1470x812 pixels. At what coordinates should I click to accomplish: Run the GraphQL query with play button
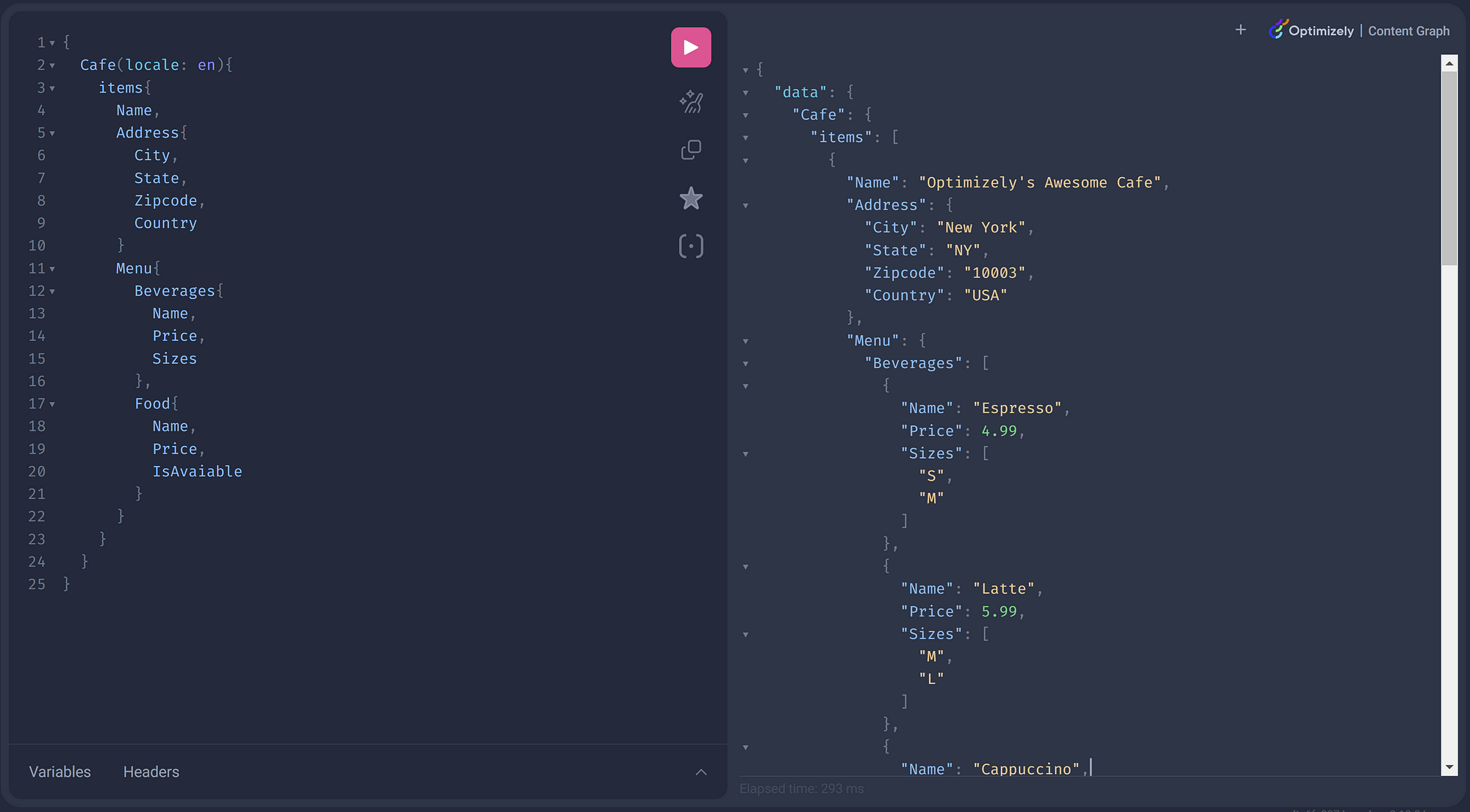690,48
